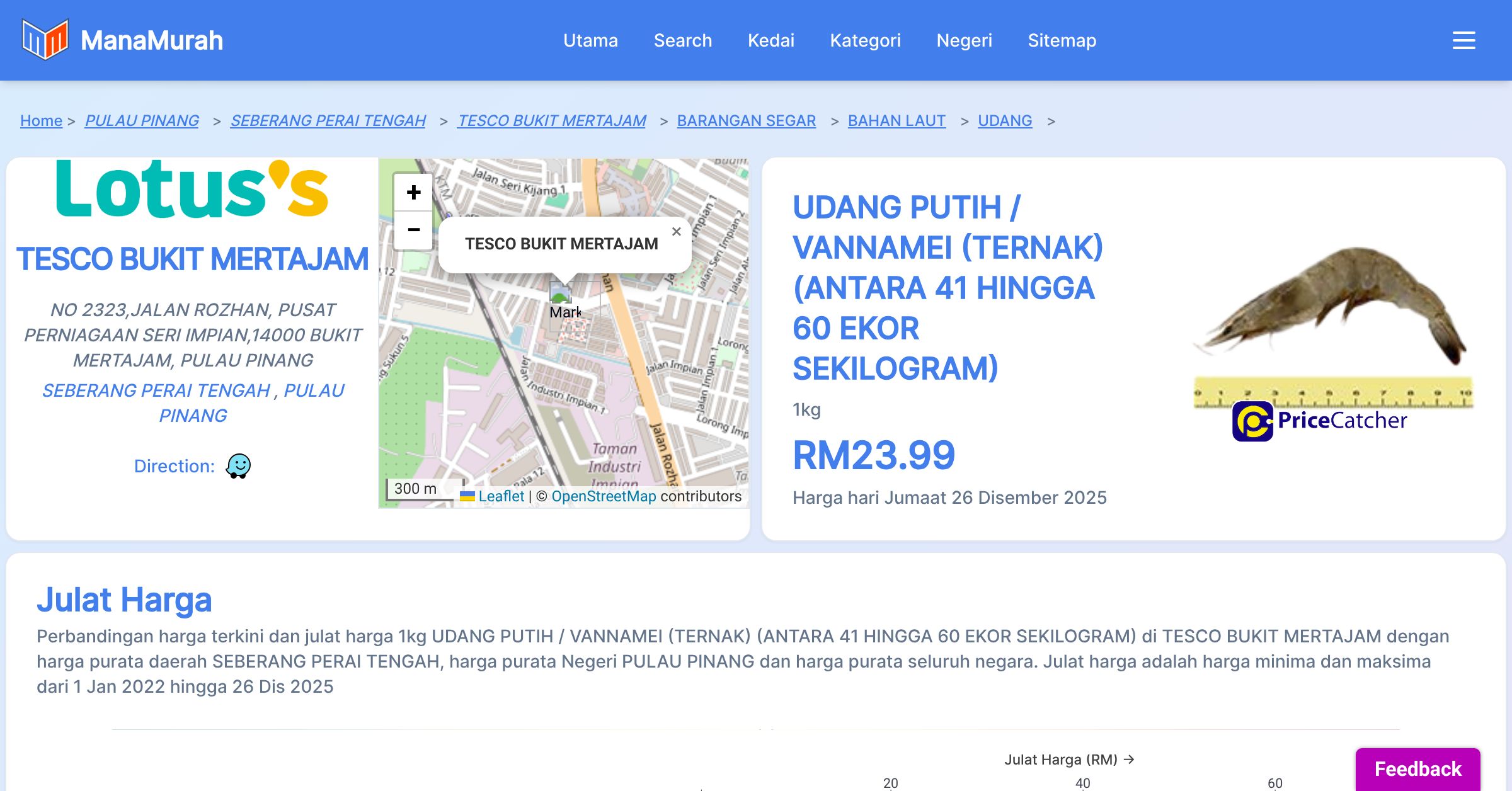1512x791 pixels.
Task: Go to Search page
Action: (x=682, y=40)
